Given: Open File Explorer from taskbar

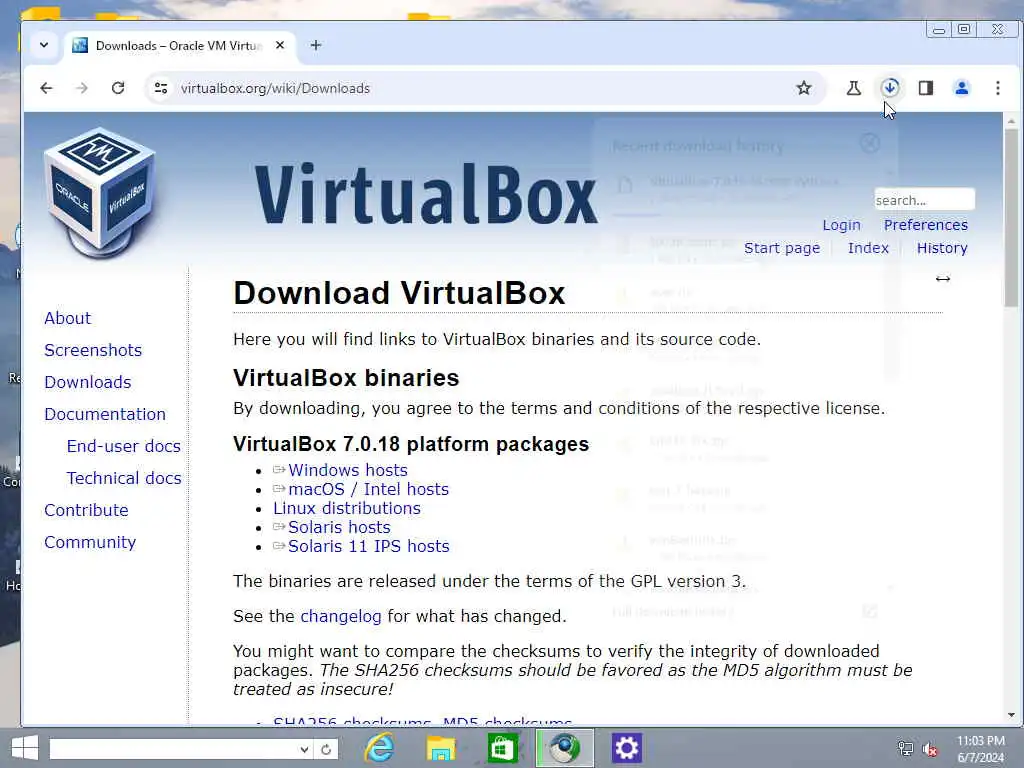Looking at the screenshot, I should point(441,748).
